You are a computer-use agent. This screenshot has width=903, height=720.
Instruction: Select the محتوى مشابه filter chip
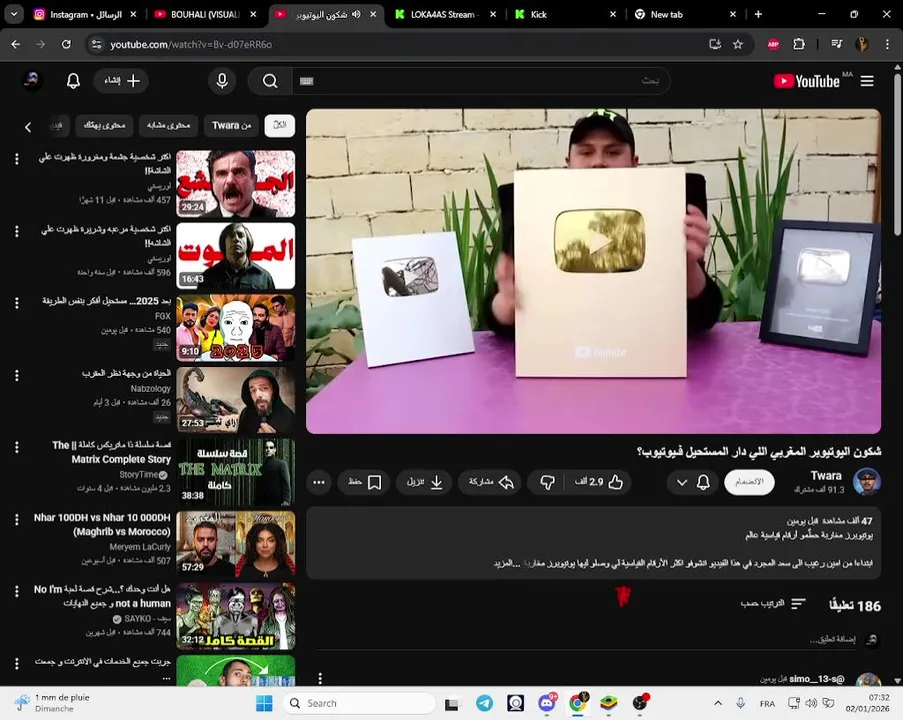click(x=168, y=126)
